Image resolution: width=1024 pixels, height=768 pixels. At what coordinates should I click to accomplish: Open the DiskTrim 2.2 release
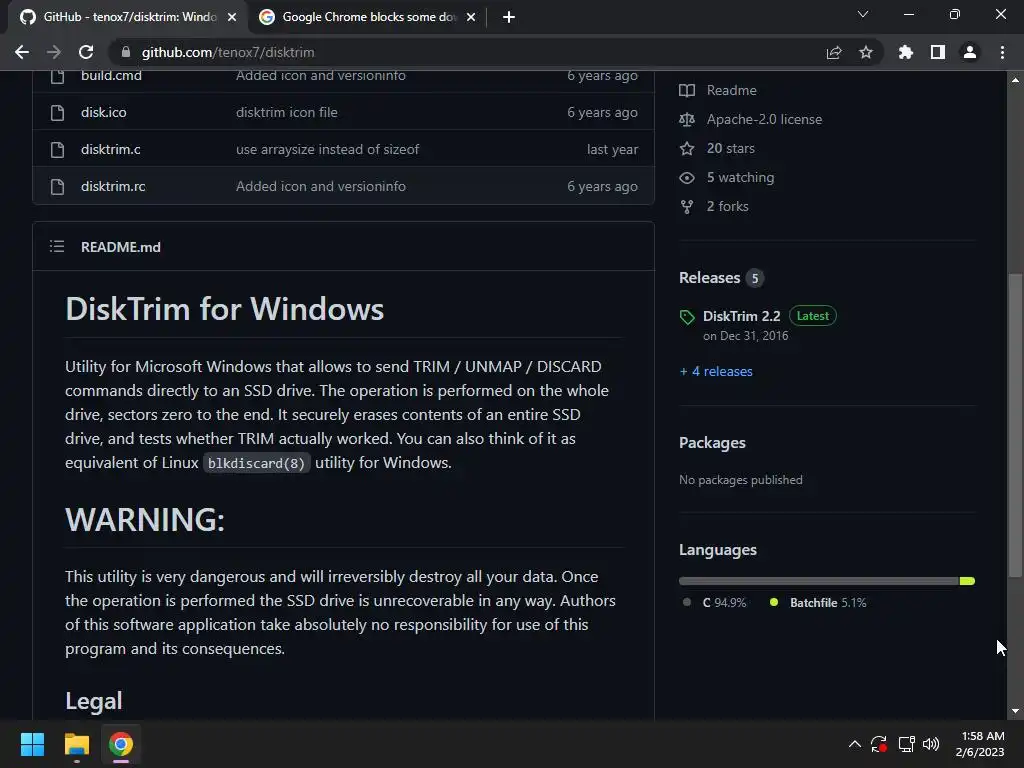741,316
